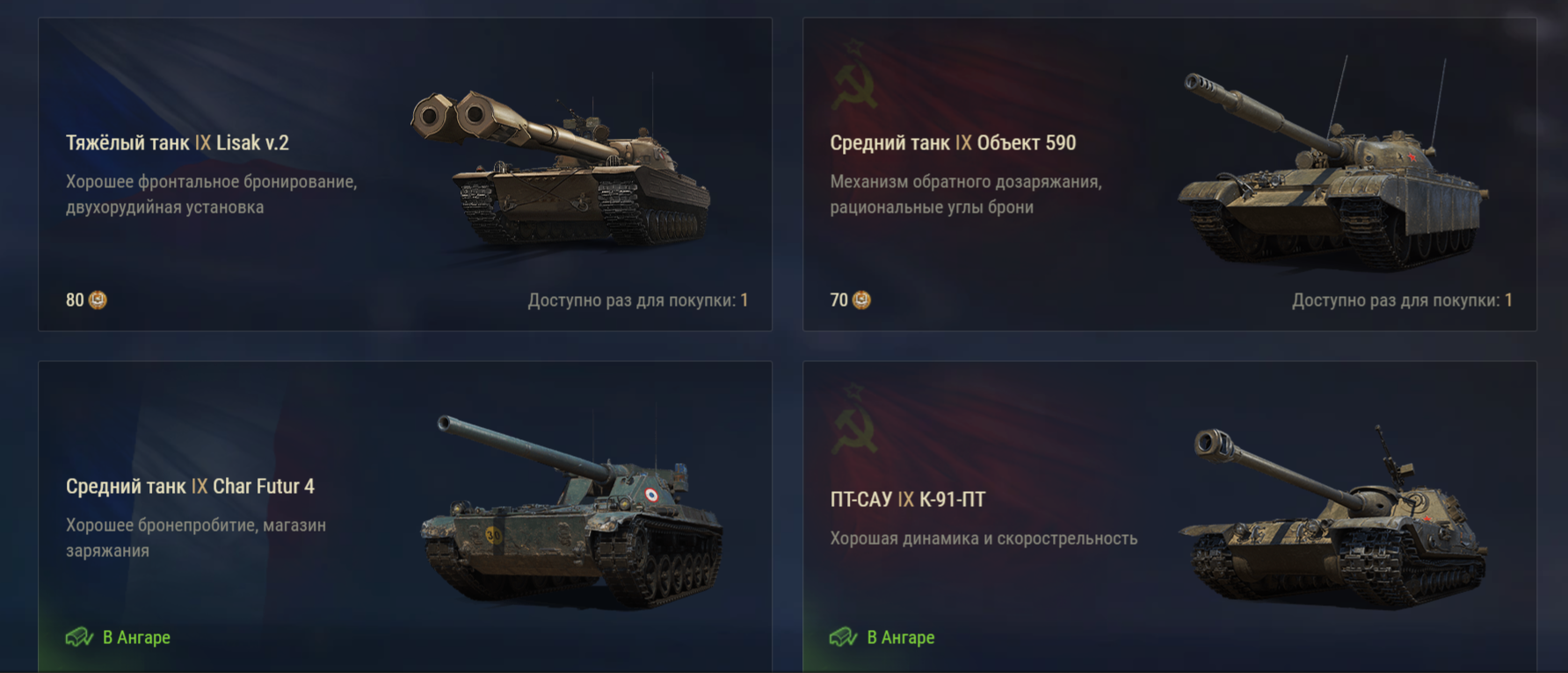Screen dimensions: 1568x673
Task: Click the Средний танк IX Объект 590 title
Action: [953, 142]
